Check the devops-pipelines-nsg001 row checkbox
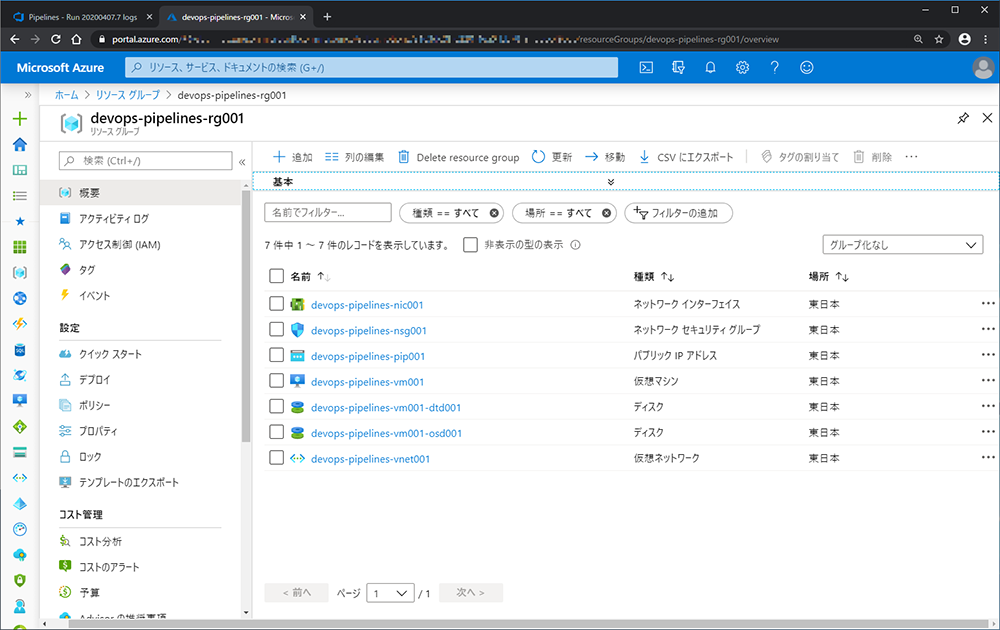Screen dimensions: 1000x630 pos(276,329)
